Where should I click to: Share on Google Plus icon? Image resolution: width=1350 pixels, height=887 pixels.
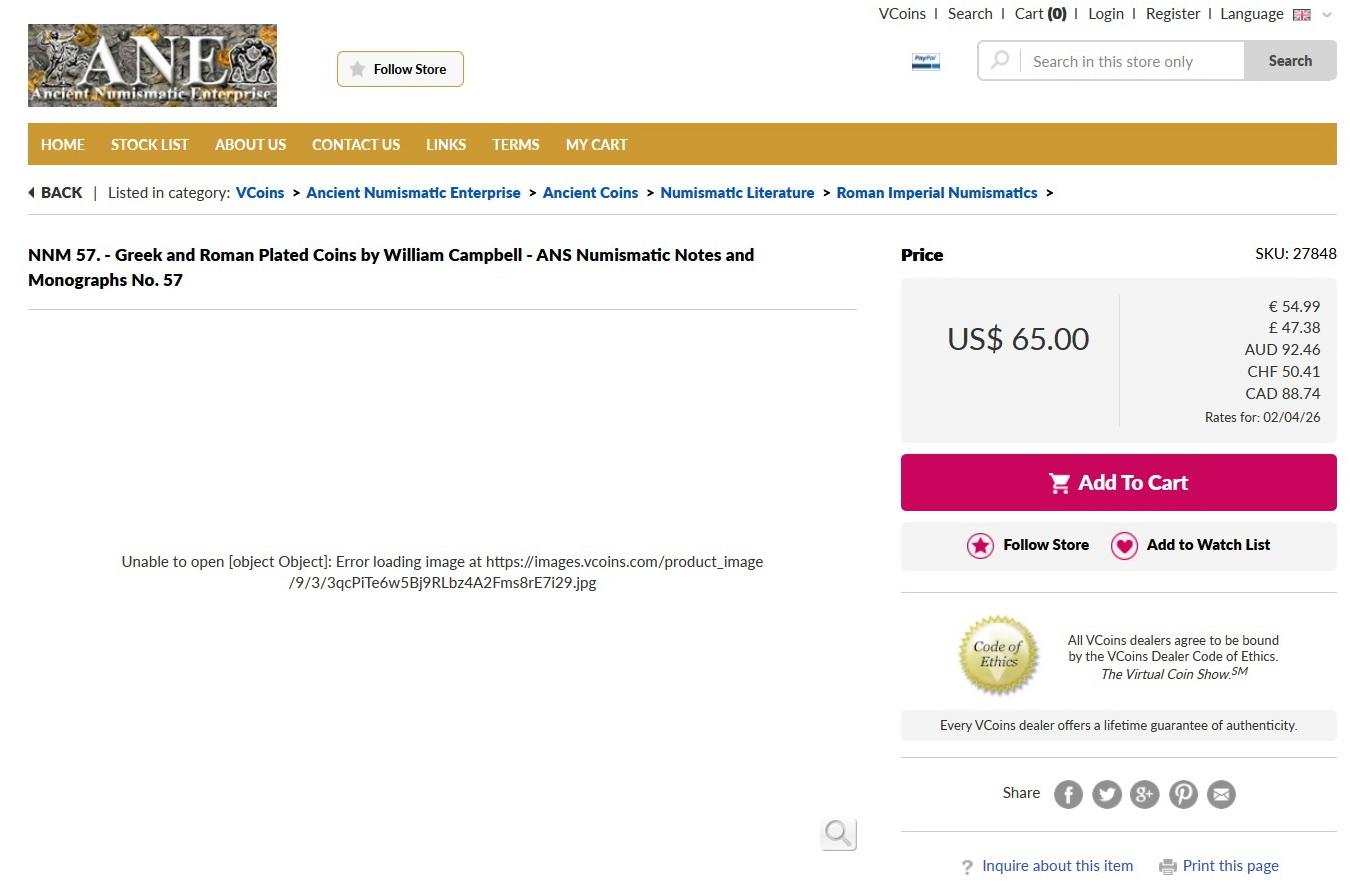(1144, 795)
